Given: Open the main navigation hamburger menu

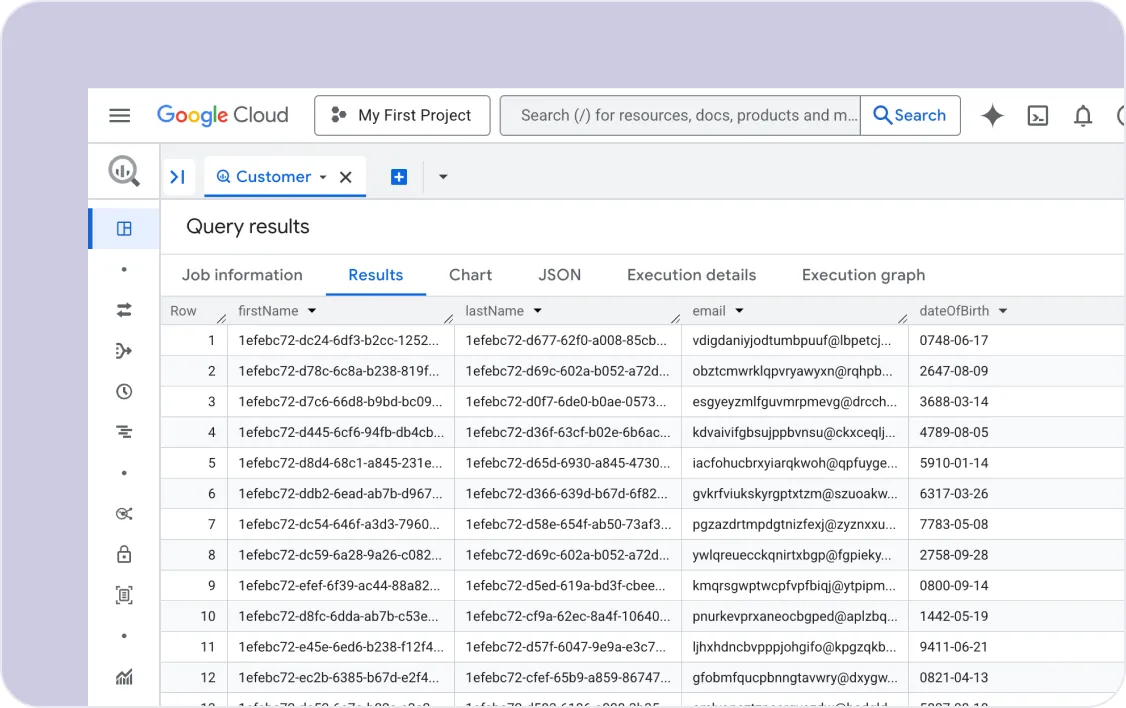Looking at the screenshot, I should point(120,116).
